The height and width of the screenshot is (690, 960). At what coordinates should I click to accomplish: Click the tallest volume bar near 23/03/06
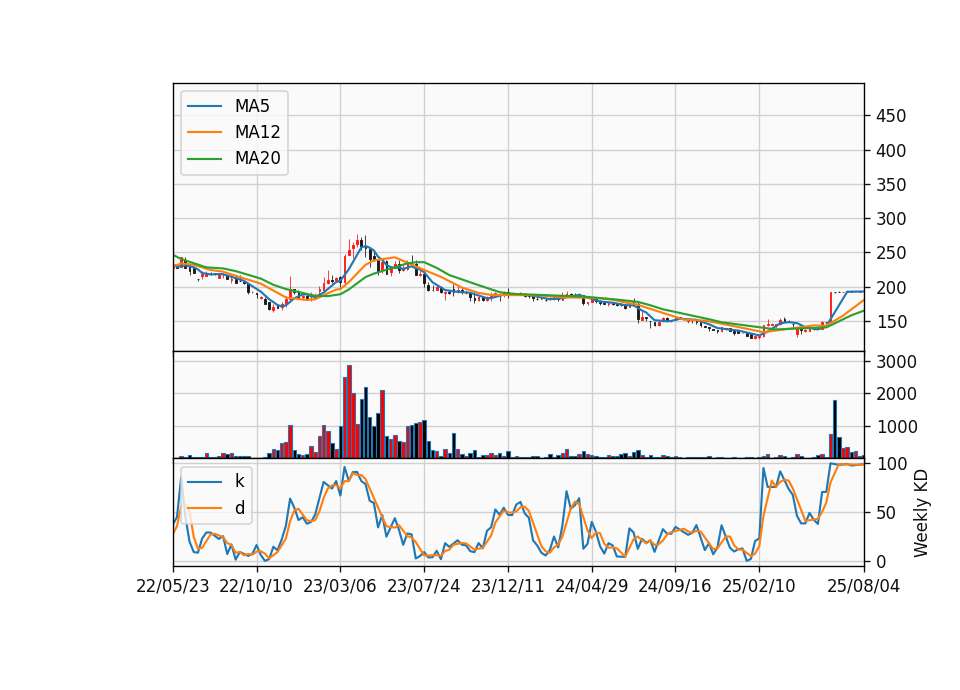point(350,411)
